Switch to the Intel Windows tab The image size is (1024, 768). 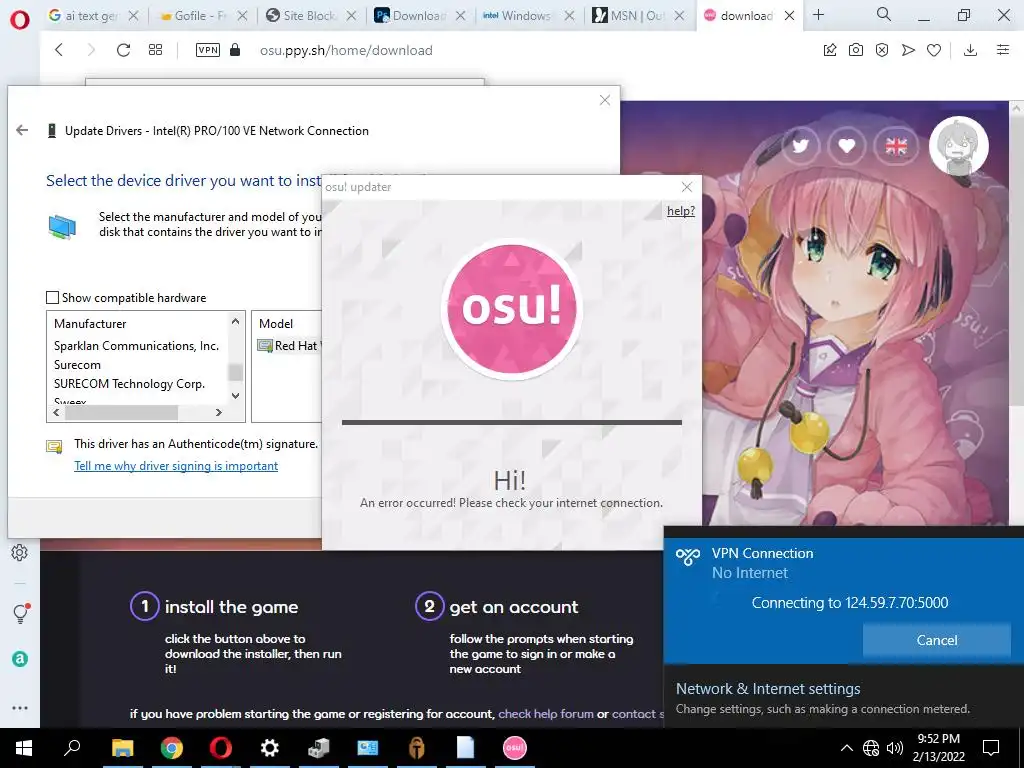[519, 16]
